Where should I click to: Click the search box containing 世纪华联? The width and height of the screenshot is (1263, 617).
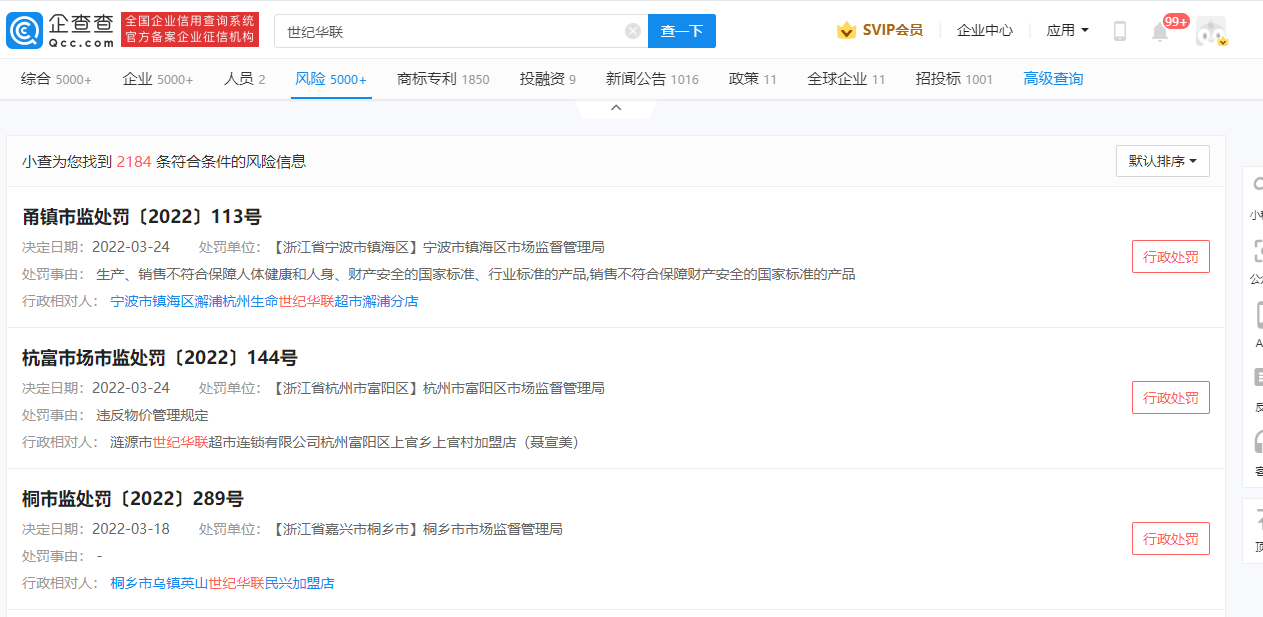461,31
